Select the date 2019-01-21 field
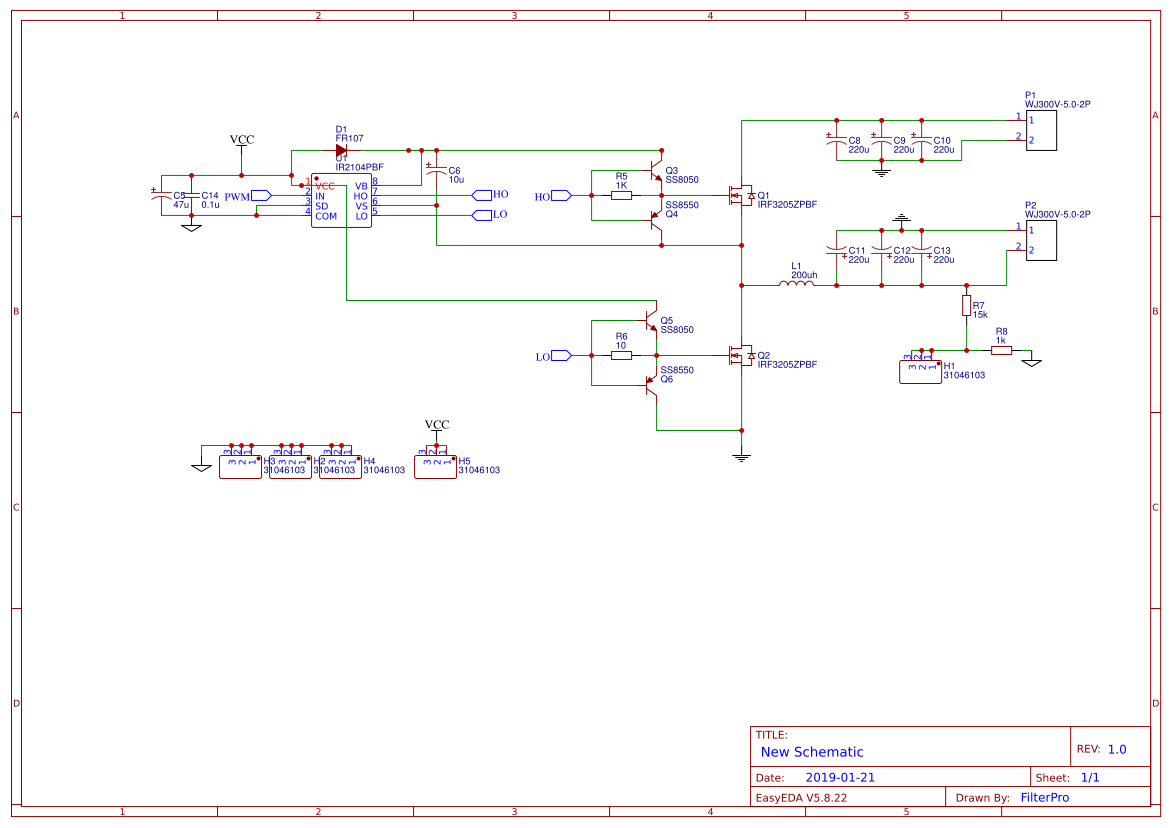Viewport: 1171px width, 828px height. pos(839,777)
